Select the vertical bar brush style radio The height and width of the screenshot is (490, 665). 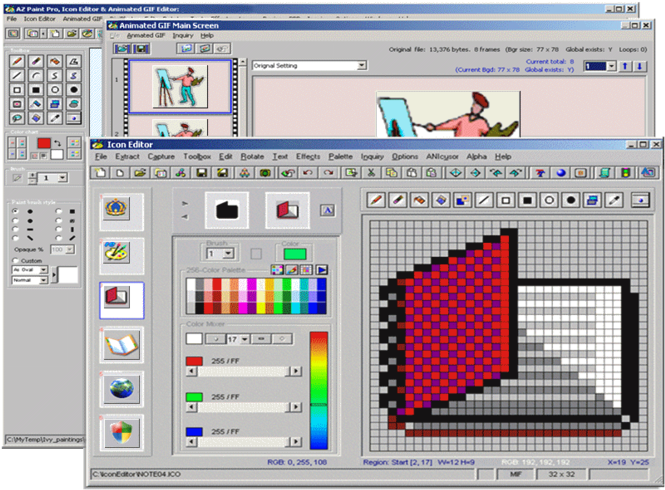pyautogui.click(x=59, y=229)
